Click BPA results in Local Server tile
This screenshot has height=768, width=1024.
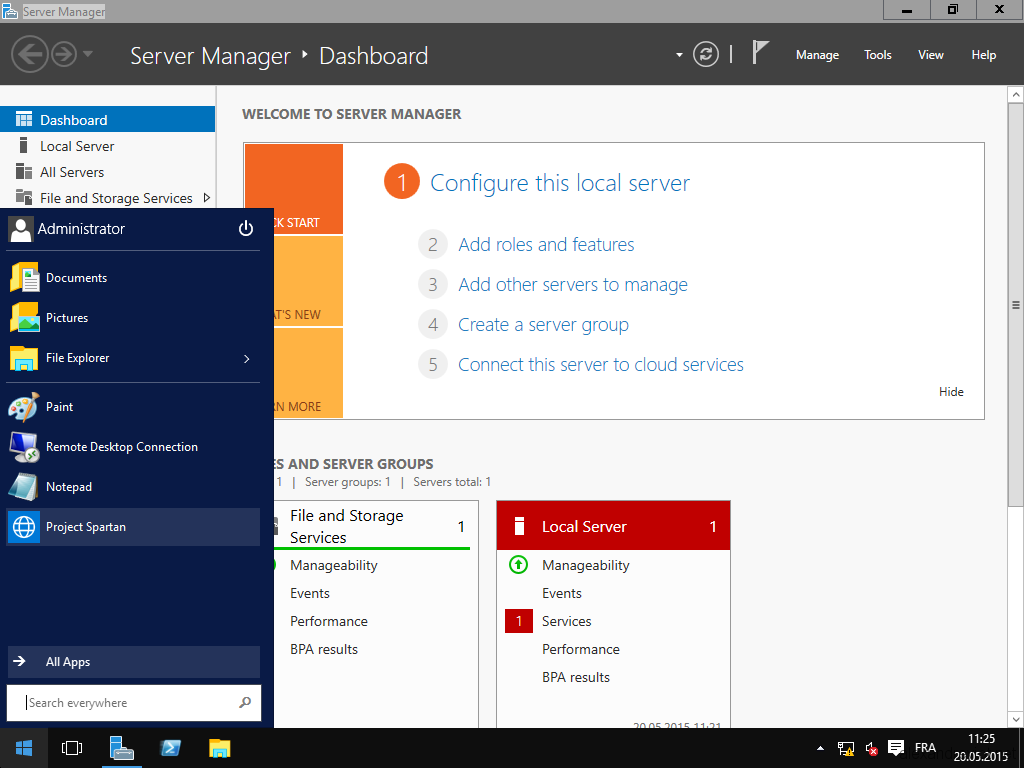coord(575,677)
